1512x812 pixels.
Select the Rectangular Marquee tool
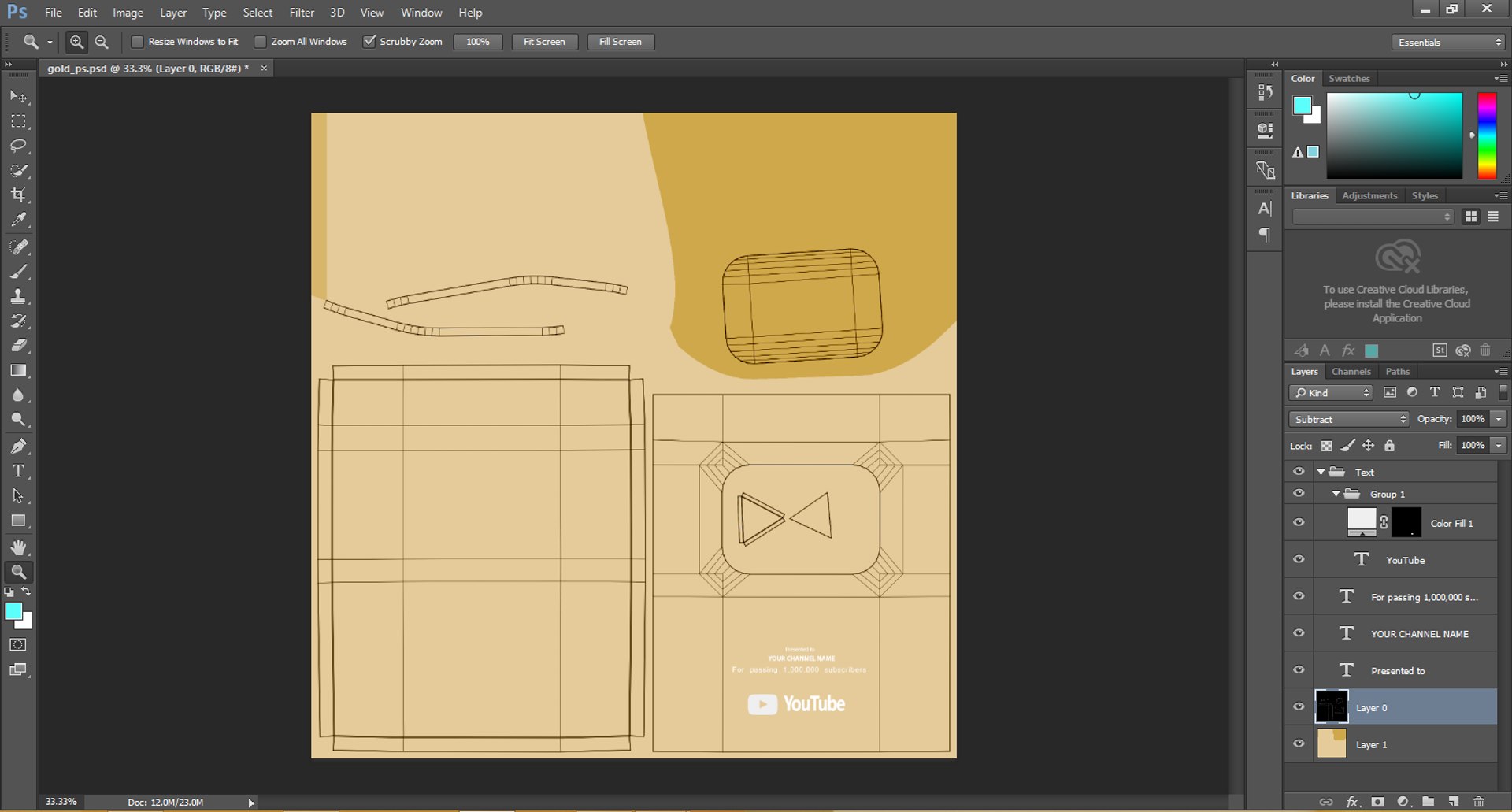point(18,121)
